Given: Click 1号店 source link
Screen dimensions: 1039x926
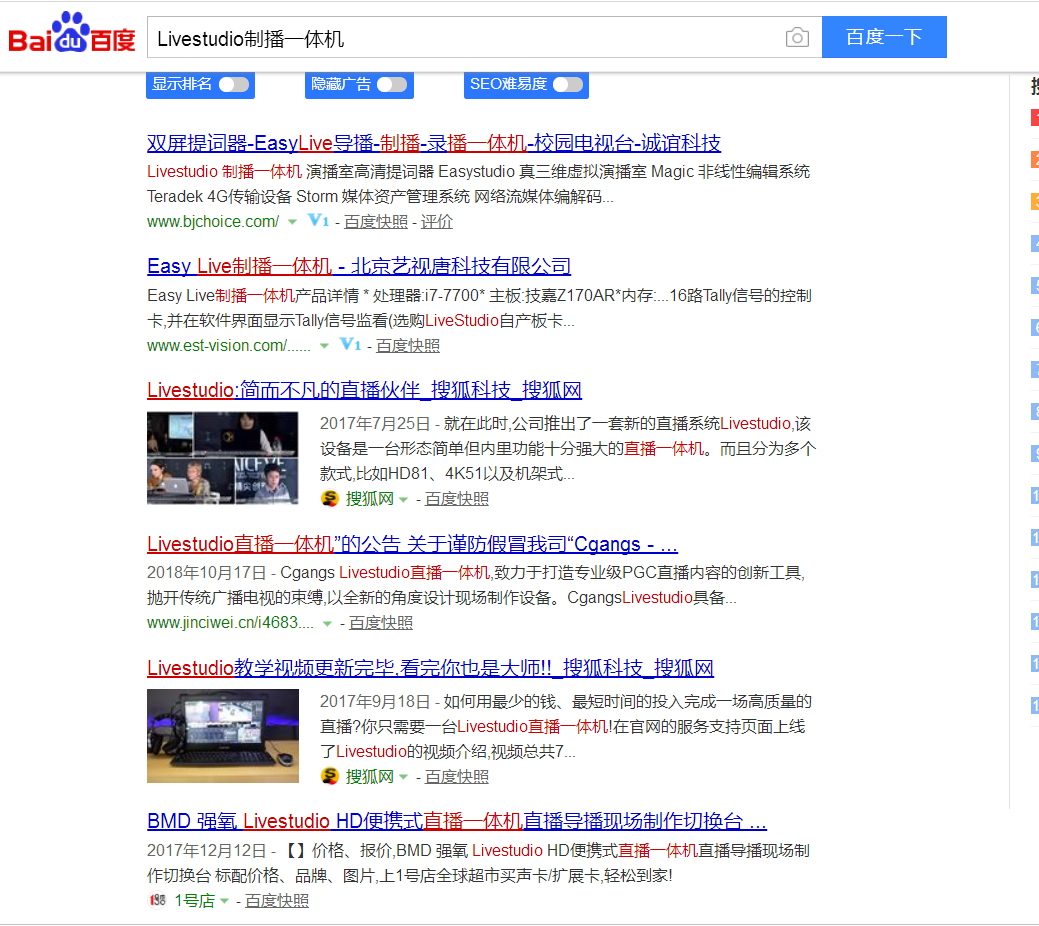Looking at the screenshot, I should click(x=194, y=900).
